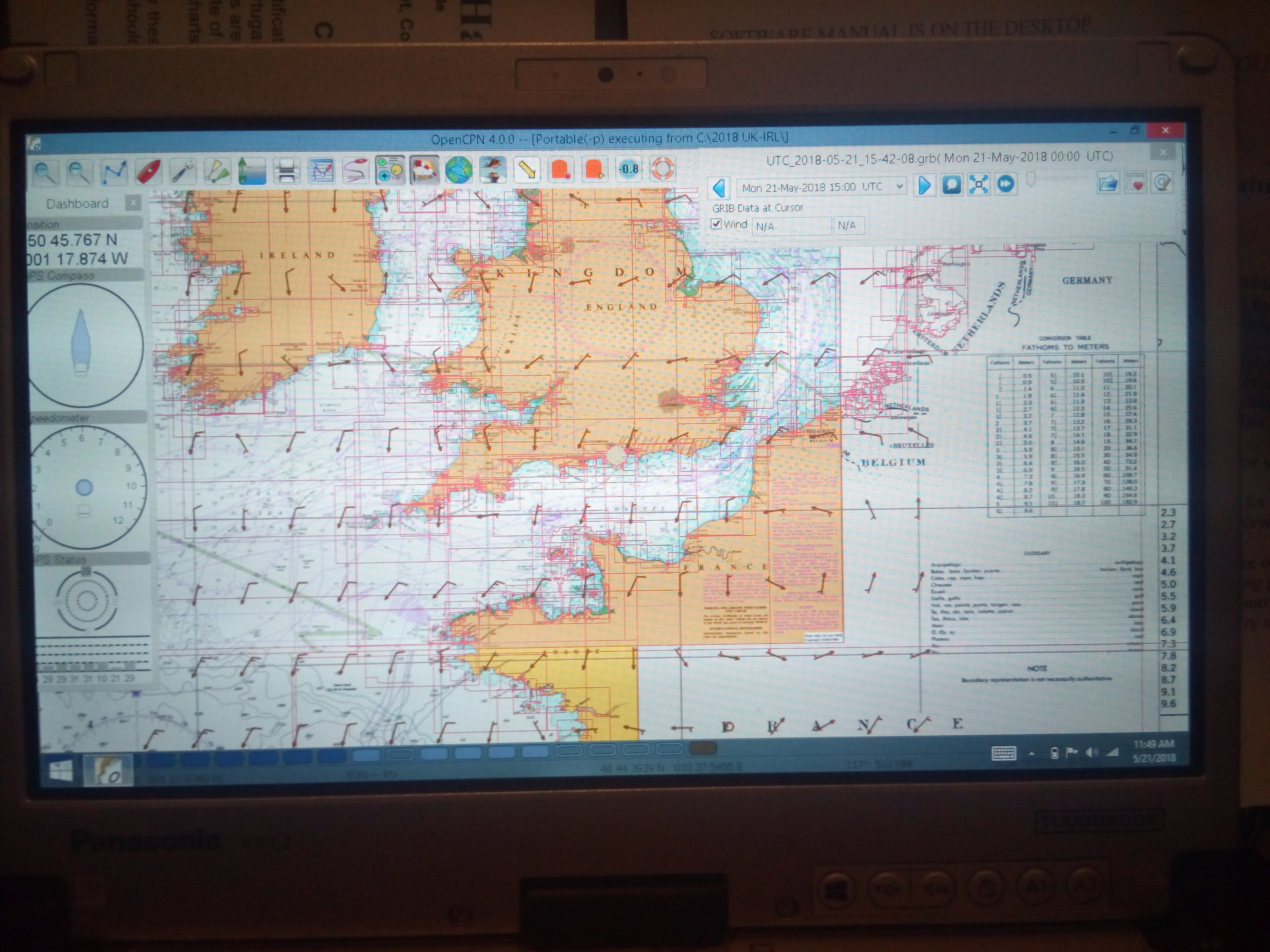Adjust the GRIB timeline slider handle
The image size is (1270, 952).
(1031, 180)
